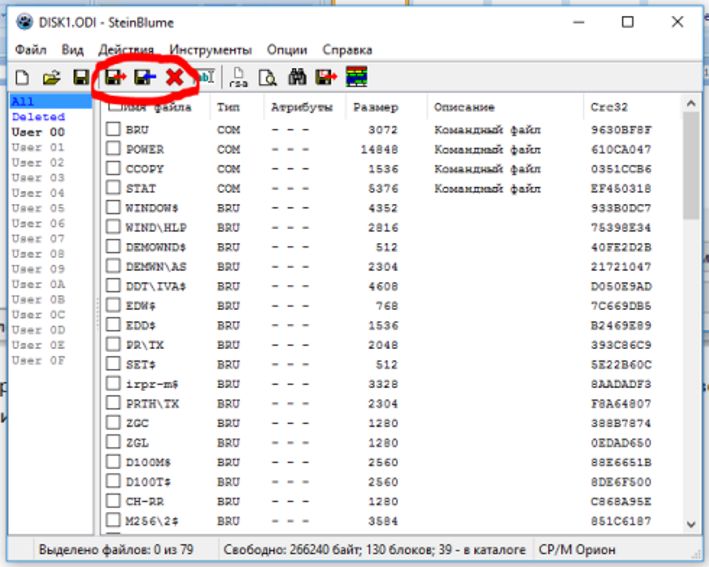Click the floppy with red arrow beside binoculars
The image size is (709, 567).
click(x=326, y=77)
